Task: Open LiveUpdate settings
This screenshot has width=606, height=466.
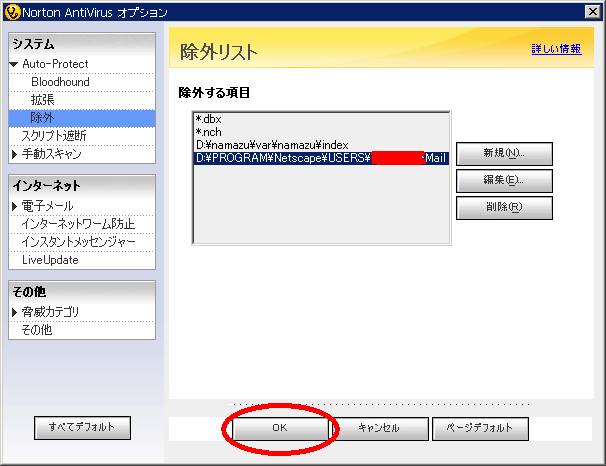Action: [50, 260]
